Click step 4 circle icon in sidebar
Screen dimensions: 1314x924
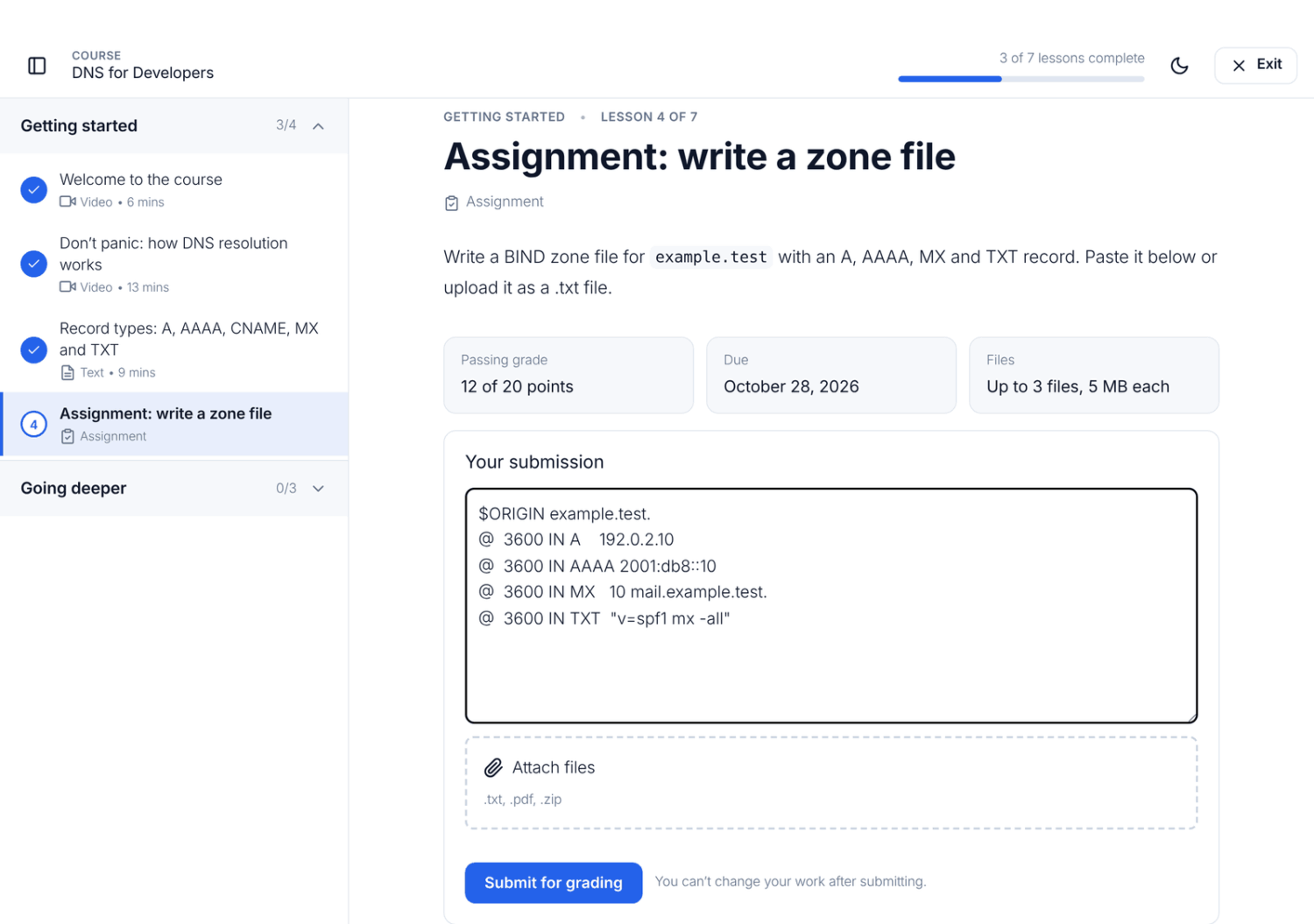pos(33,425)
